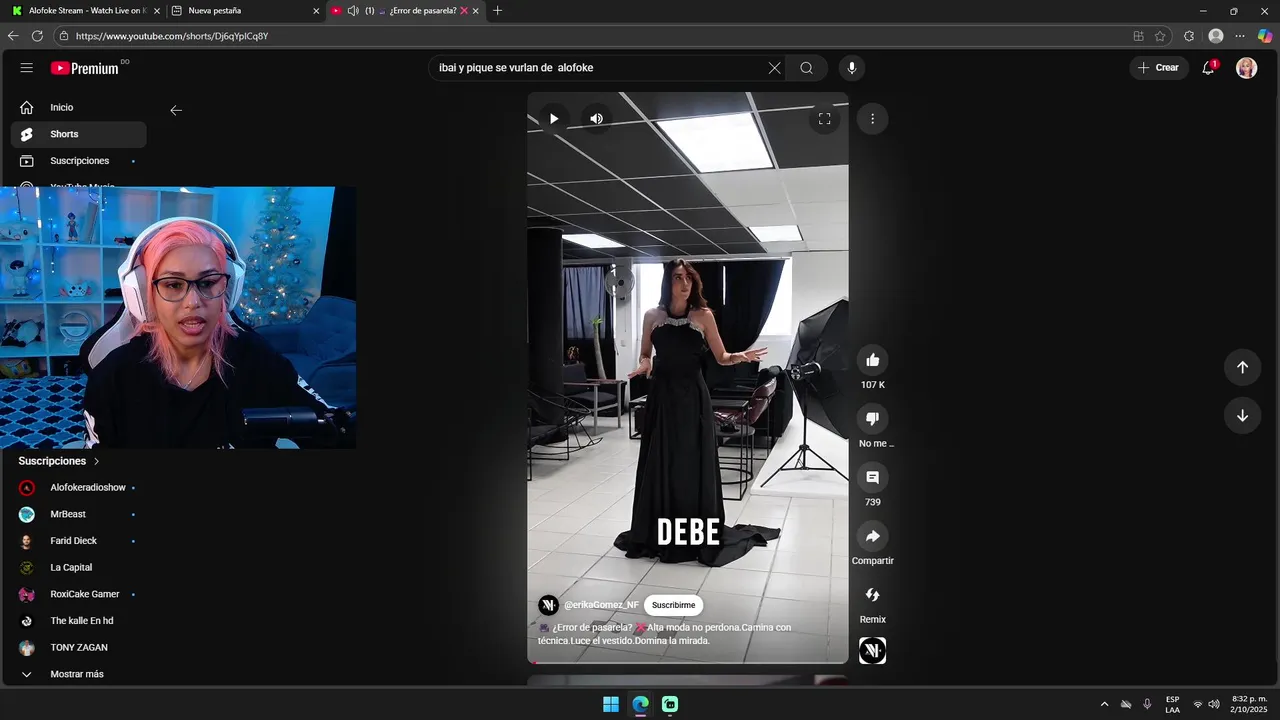Click the taskbar microphone icon
This screenshot has width=1280, height=720.
(1147, 704)
